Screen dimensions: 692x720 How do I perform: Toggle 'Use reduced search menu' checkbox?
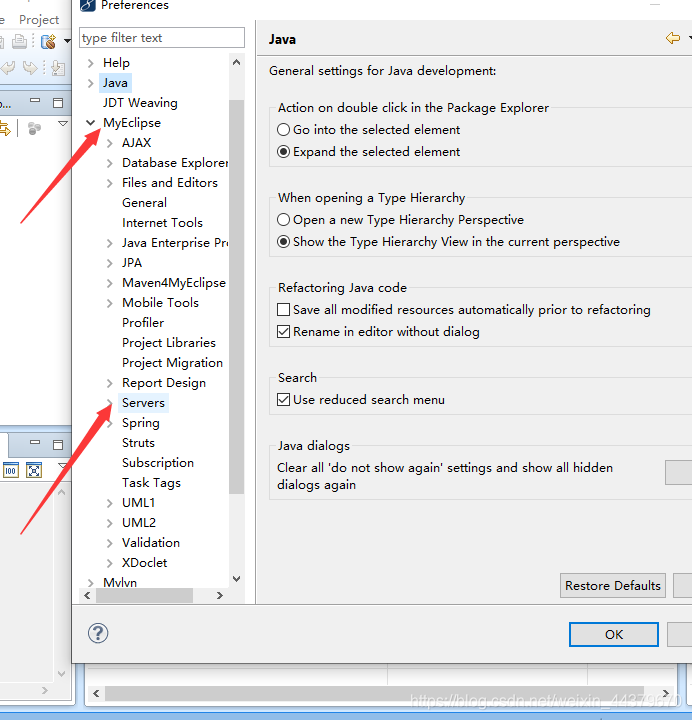pyautogui.click(x=283, y=399)
